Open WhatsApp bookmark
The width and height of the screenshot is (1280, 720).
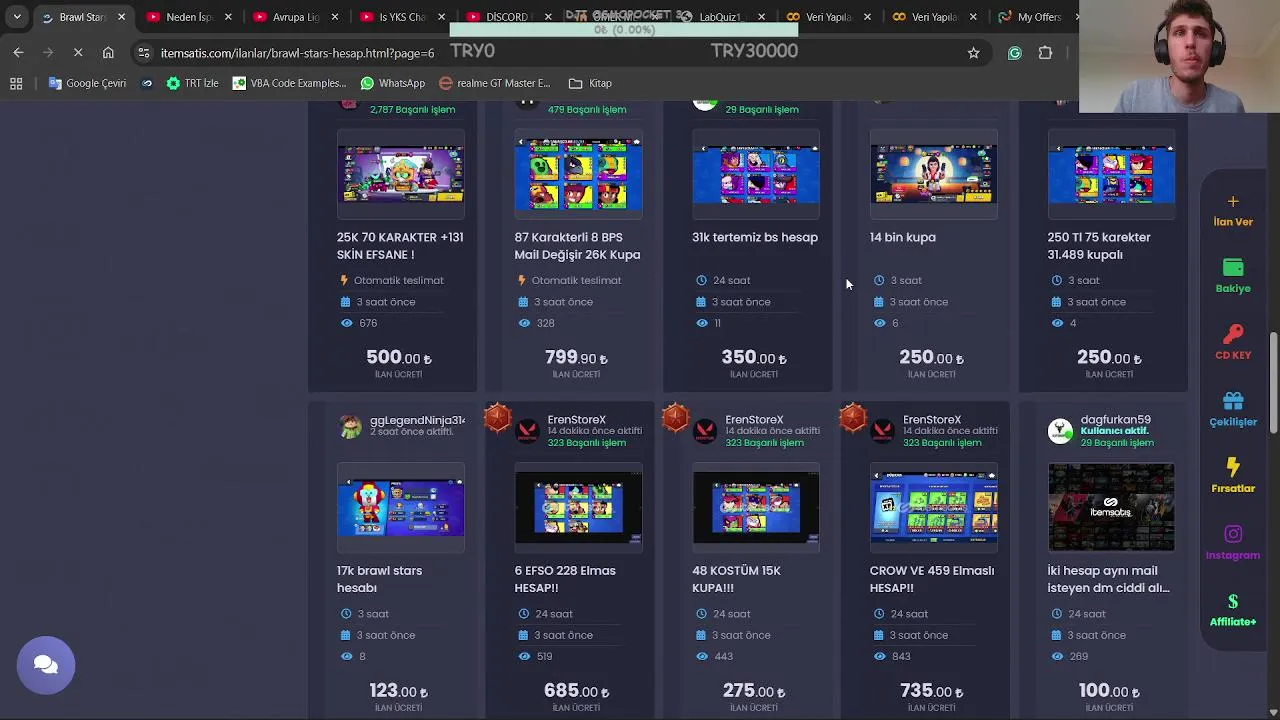click(392, 83)
